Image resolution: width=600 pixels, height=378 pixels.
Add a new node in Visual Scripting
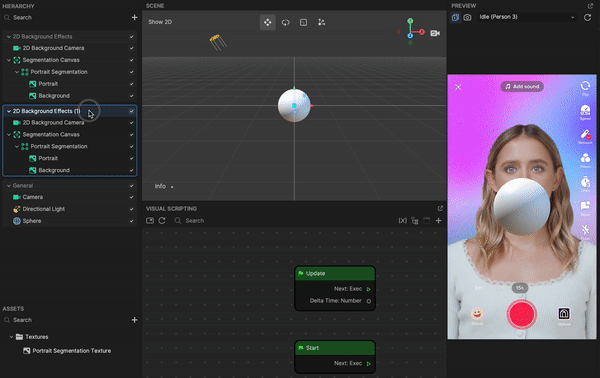click(x=439, y=221)
